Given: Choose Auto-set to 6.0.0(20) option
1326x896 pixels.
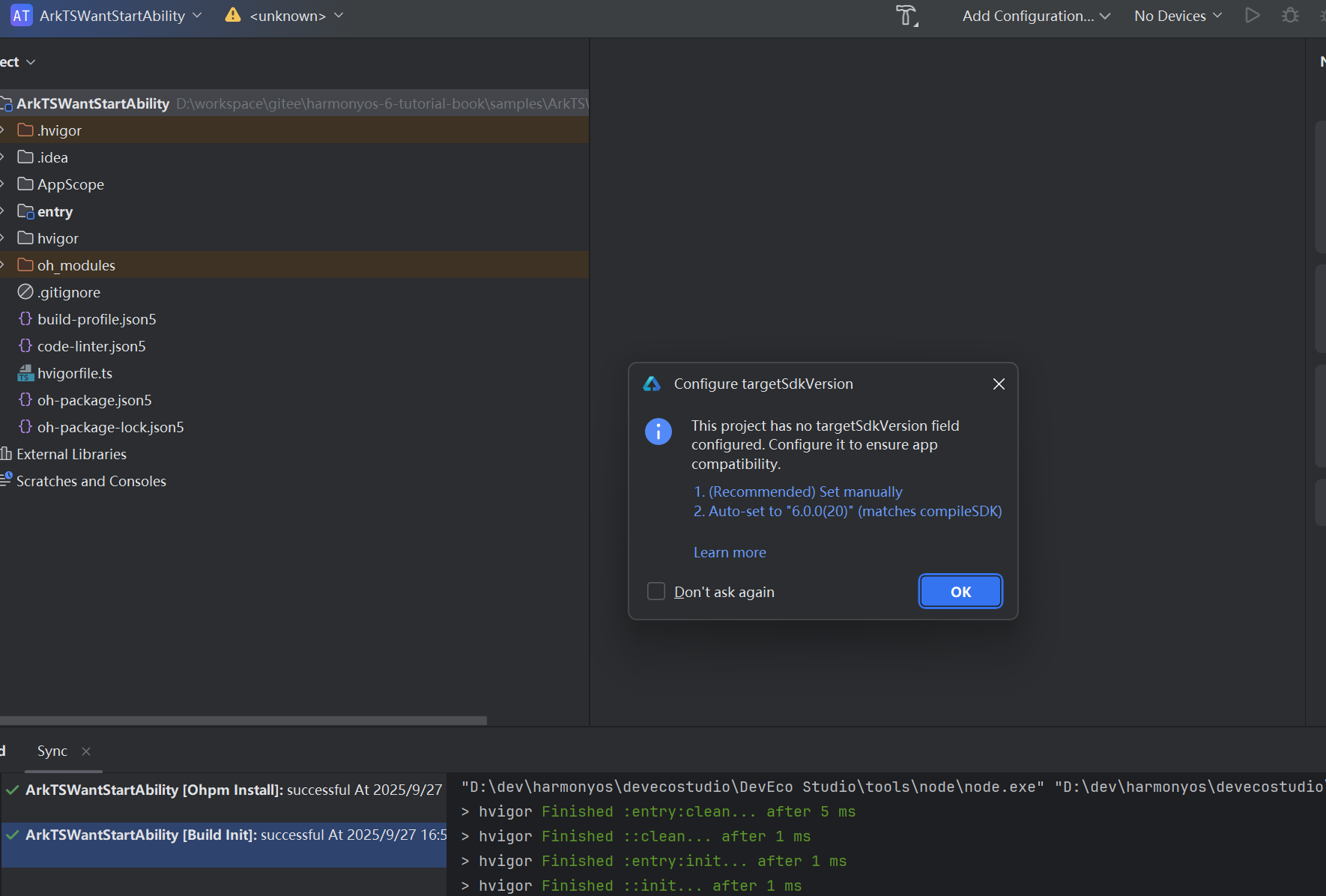Looking at the screenshot, I should [x=847, y=512].
